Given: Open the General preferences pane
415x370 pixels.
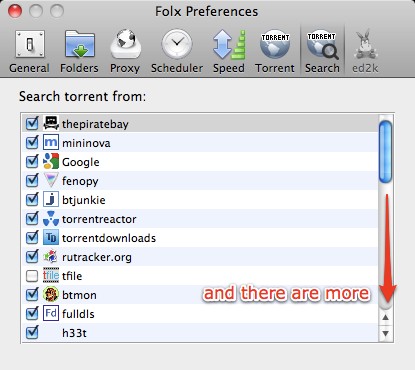Looking at the screenshot, I should pos(29,51).
